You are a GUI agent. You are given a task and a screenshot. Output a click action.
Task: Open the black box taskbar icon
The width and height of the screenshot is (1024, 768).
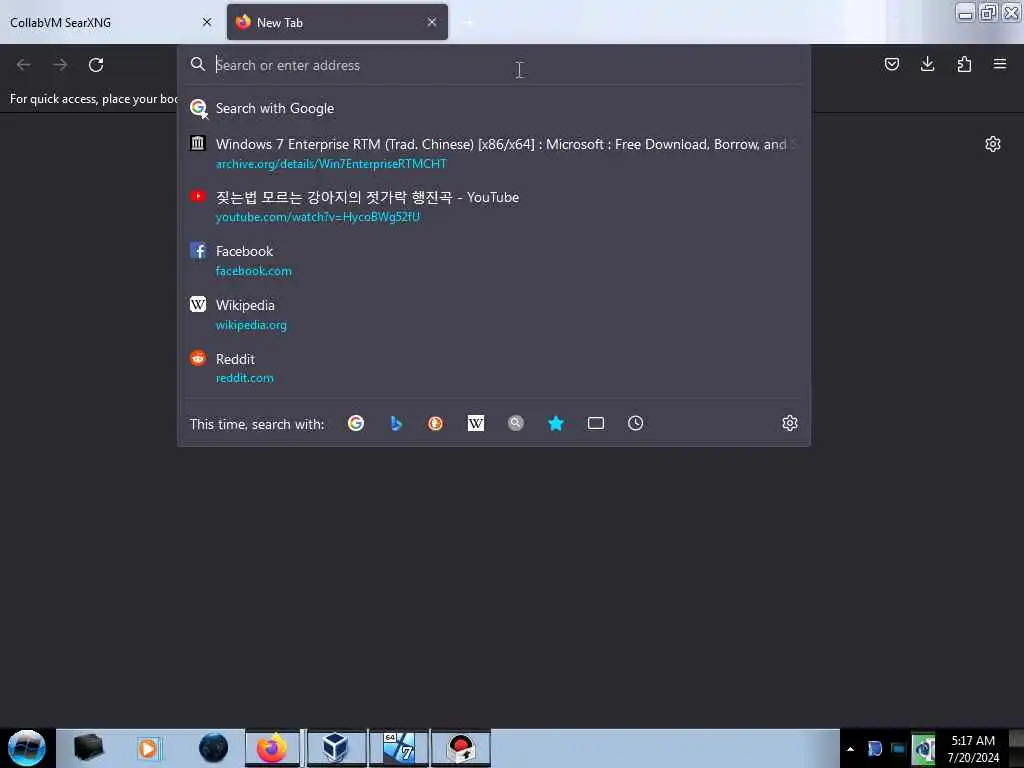click(x=88, y=748)
